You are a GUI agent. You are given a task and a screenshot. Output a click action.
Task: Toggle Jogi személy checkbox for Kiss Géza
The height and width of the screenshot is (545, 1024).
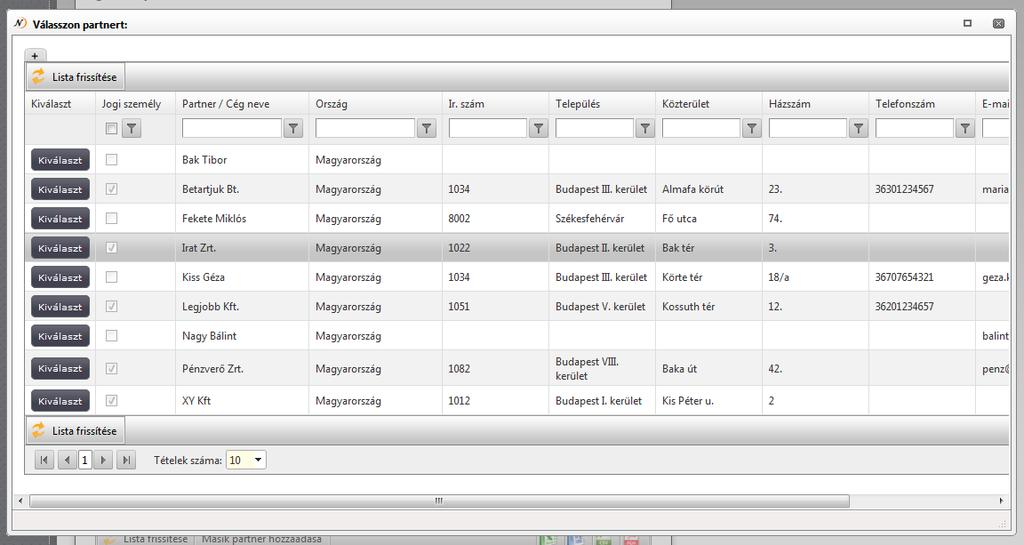[x=112, y=277]
